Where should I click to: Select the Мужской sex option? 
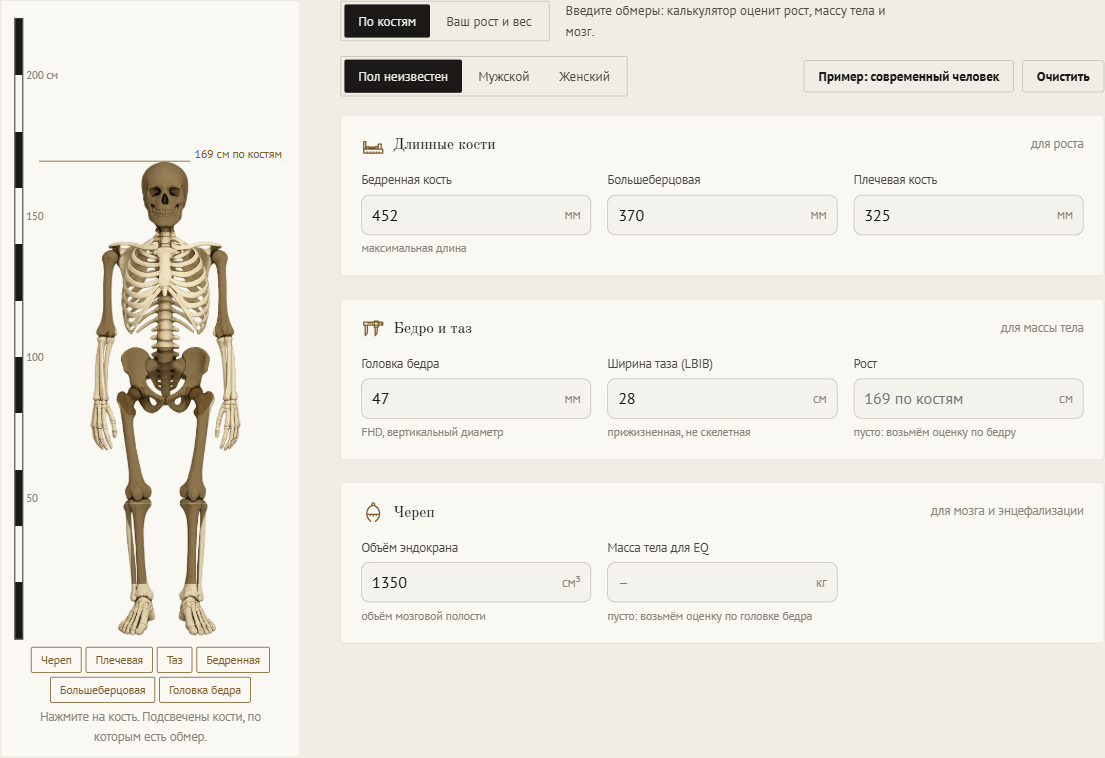click(x=503, y=76)
